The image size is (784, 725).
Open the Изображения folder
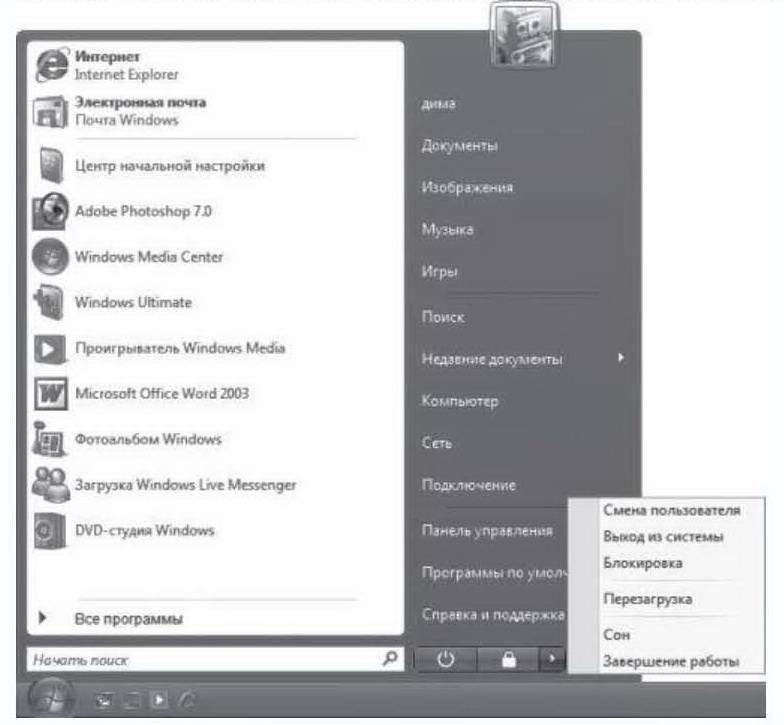[x=467, y=188]
